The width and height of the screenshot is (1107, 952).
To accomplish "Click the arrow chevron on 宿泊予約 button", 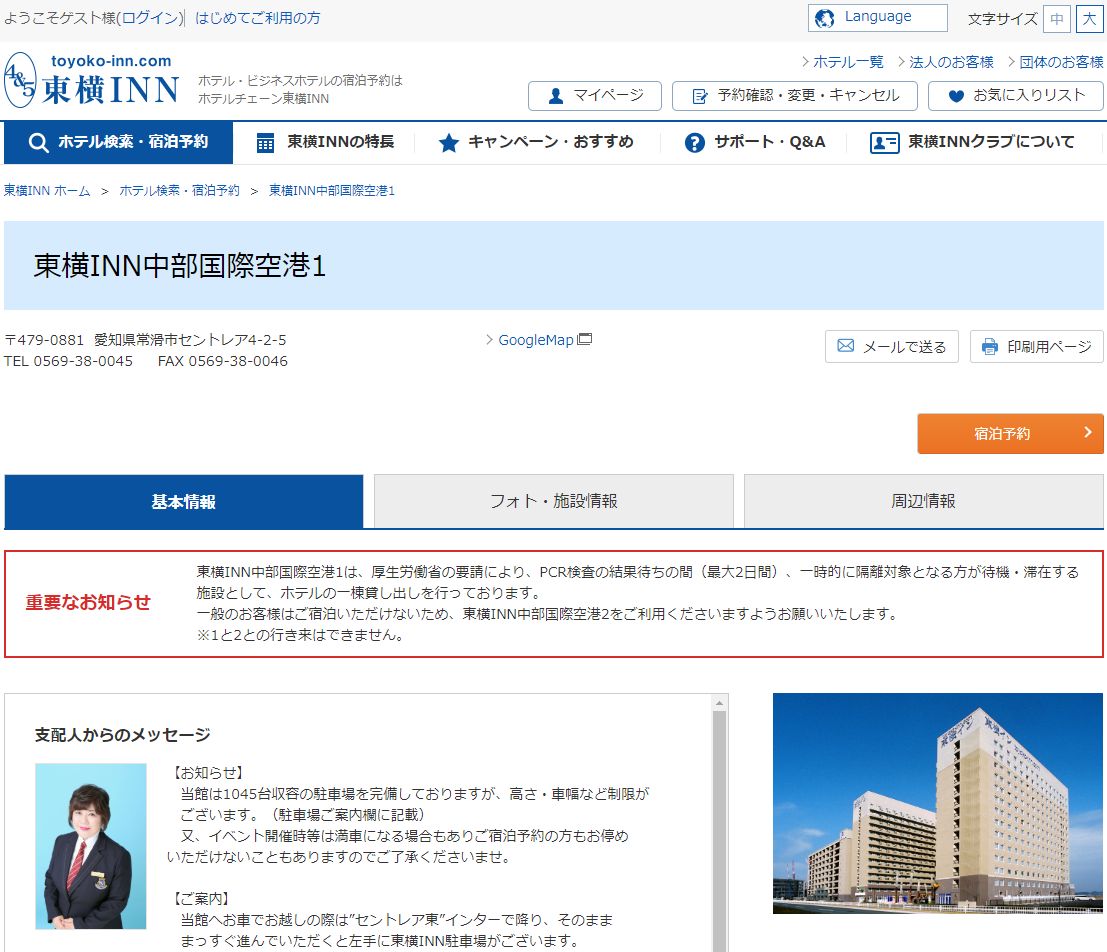I will coord(1088,432).
